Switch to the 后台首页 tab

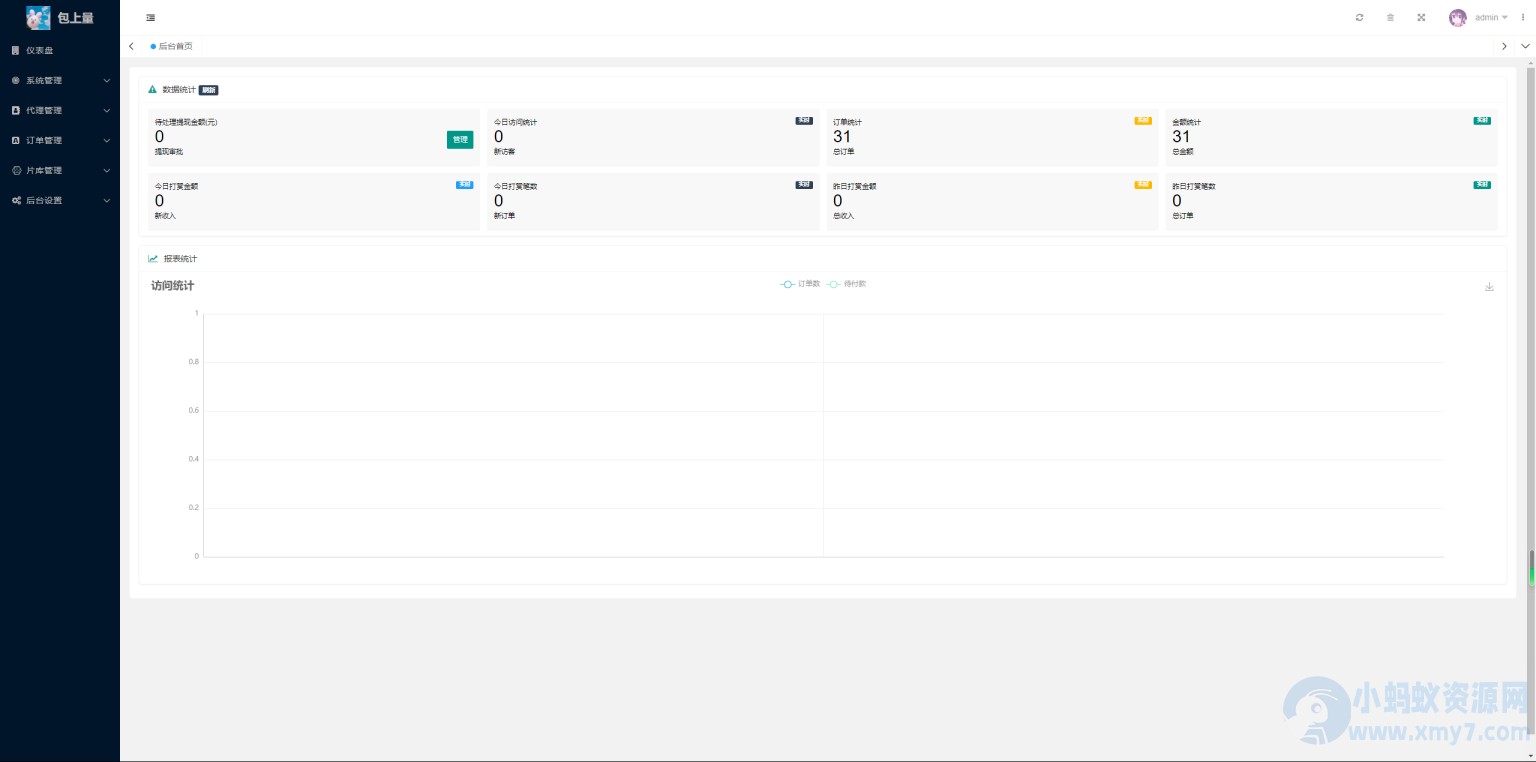pyautogui.click(x=172, y=46)
